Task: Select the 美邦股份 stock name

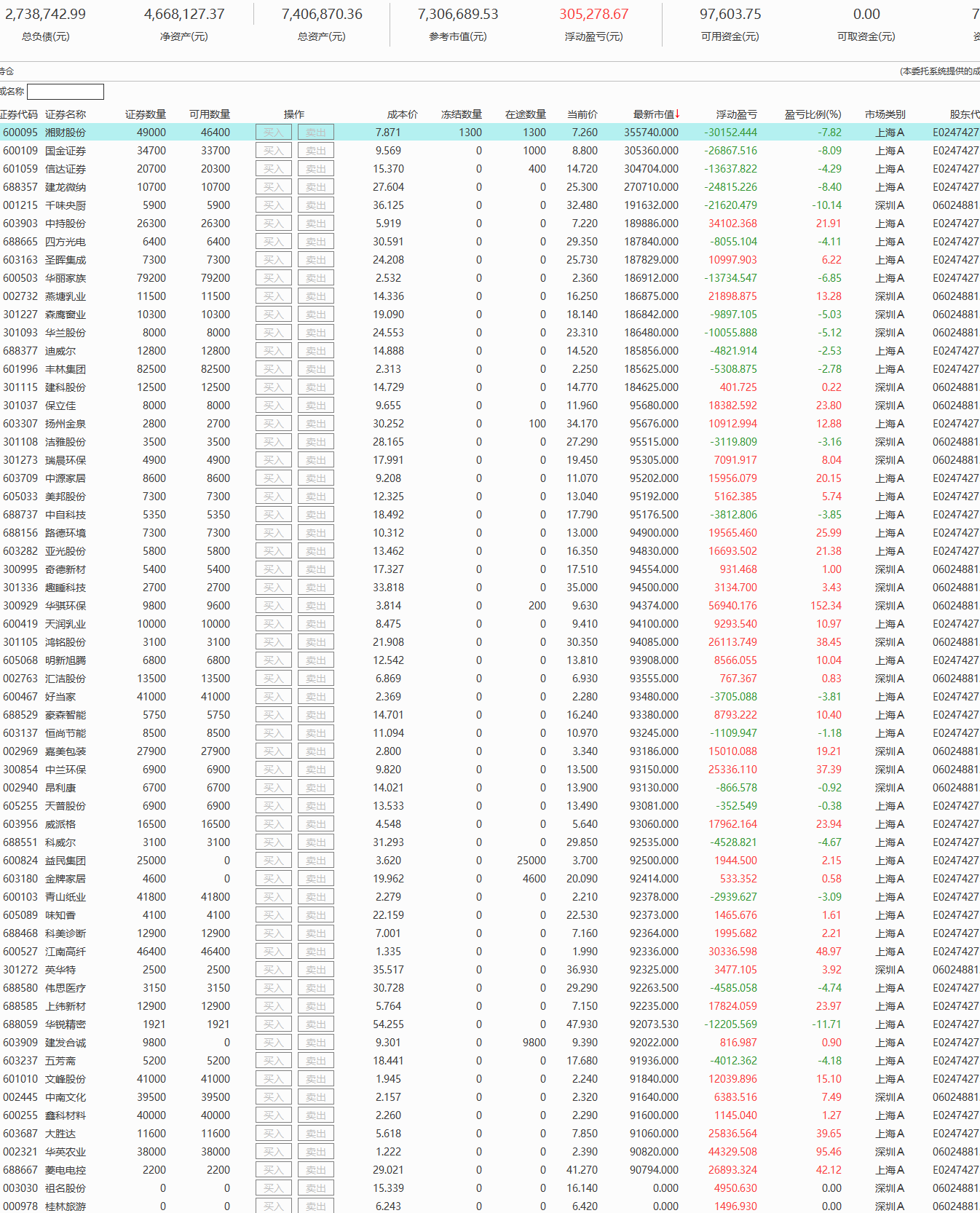Action: tap(66, 497)
